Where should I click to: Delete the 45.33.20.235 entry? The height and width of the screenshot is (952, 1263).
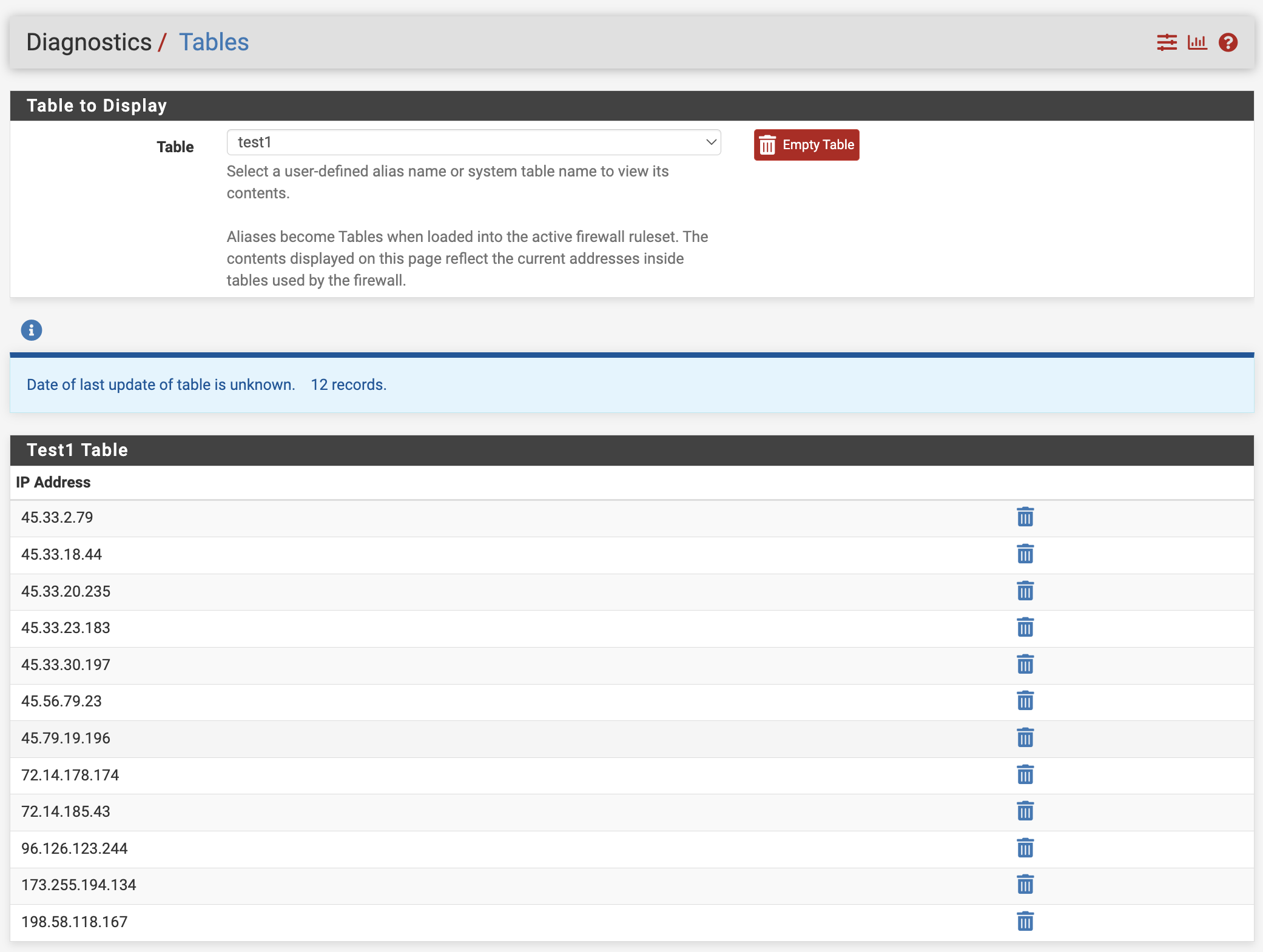coord(1025,591)
